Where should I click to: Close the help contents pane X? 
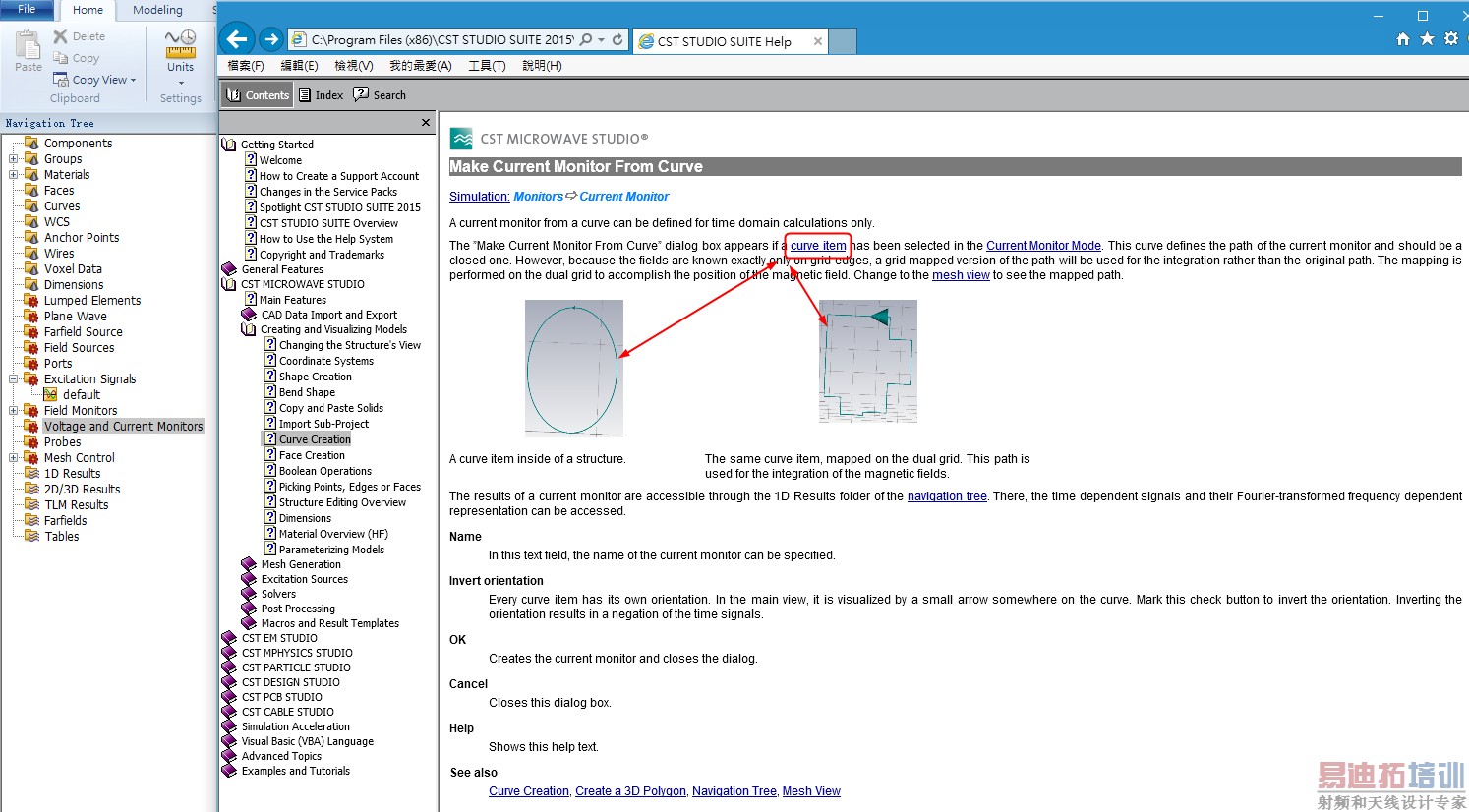[426, 123]
